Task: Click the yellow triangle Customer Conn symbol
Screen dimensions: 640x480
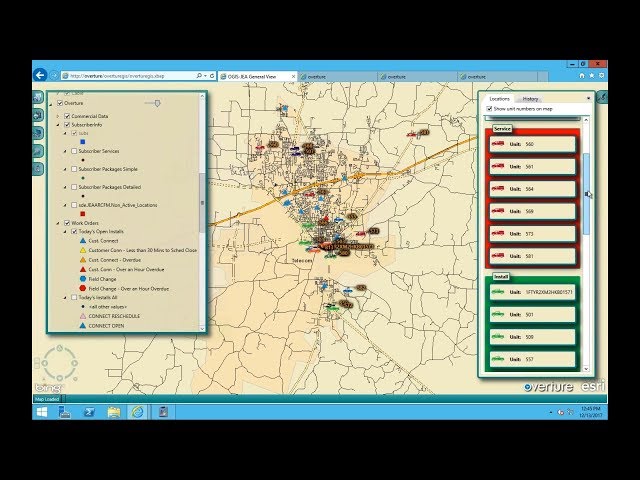Action: coord(82,250)
